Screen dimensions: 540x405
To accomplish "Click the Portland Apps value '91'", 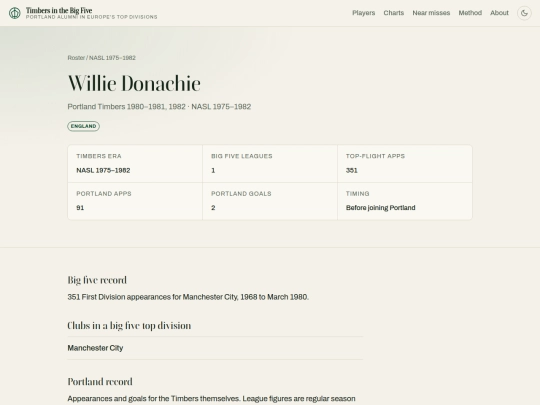I will click(80, 208).
